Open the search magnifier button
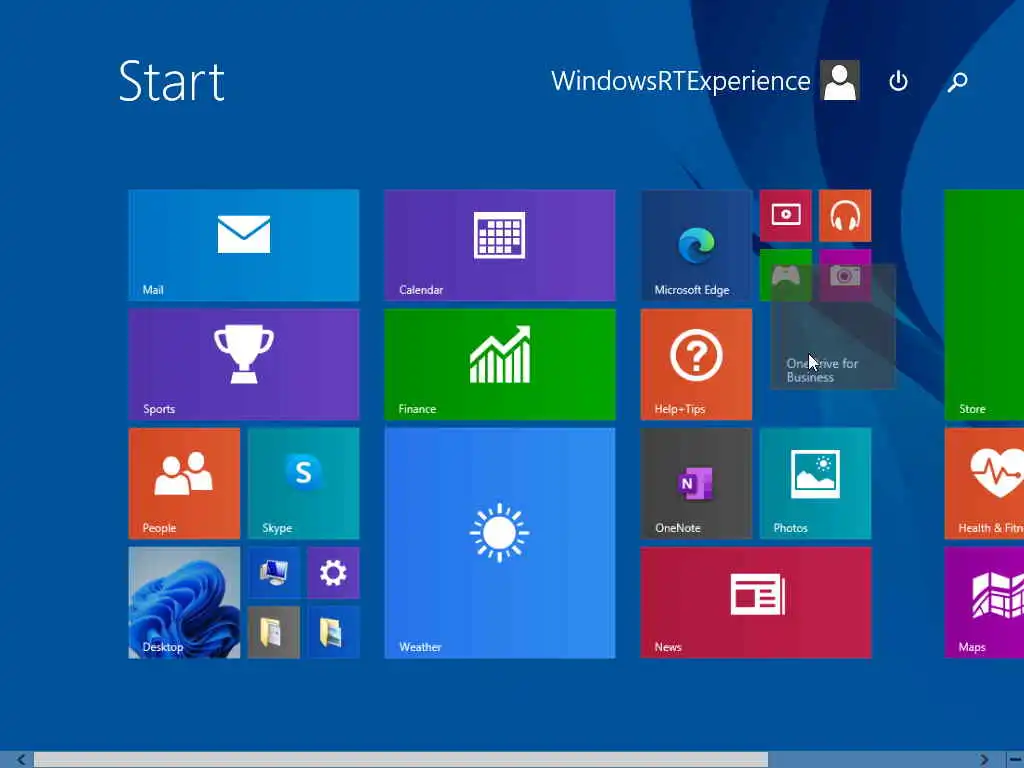The width and height of the screenshot is (1024, 768). (957, 81)
